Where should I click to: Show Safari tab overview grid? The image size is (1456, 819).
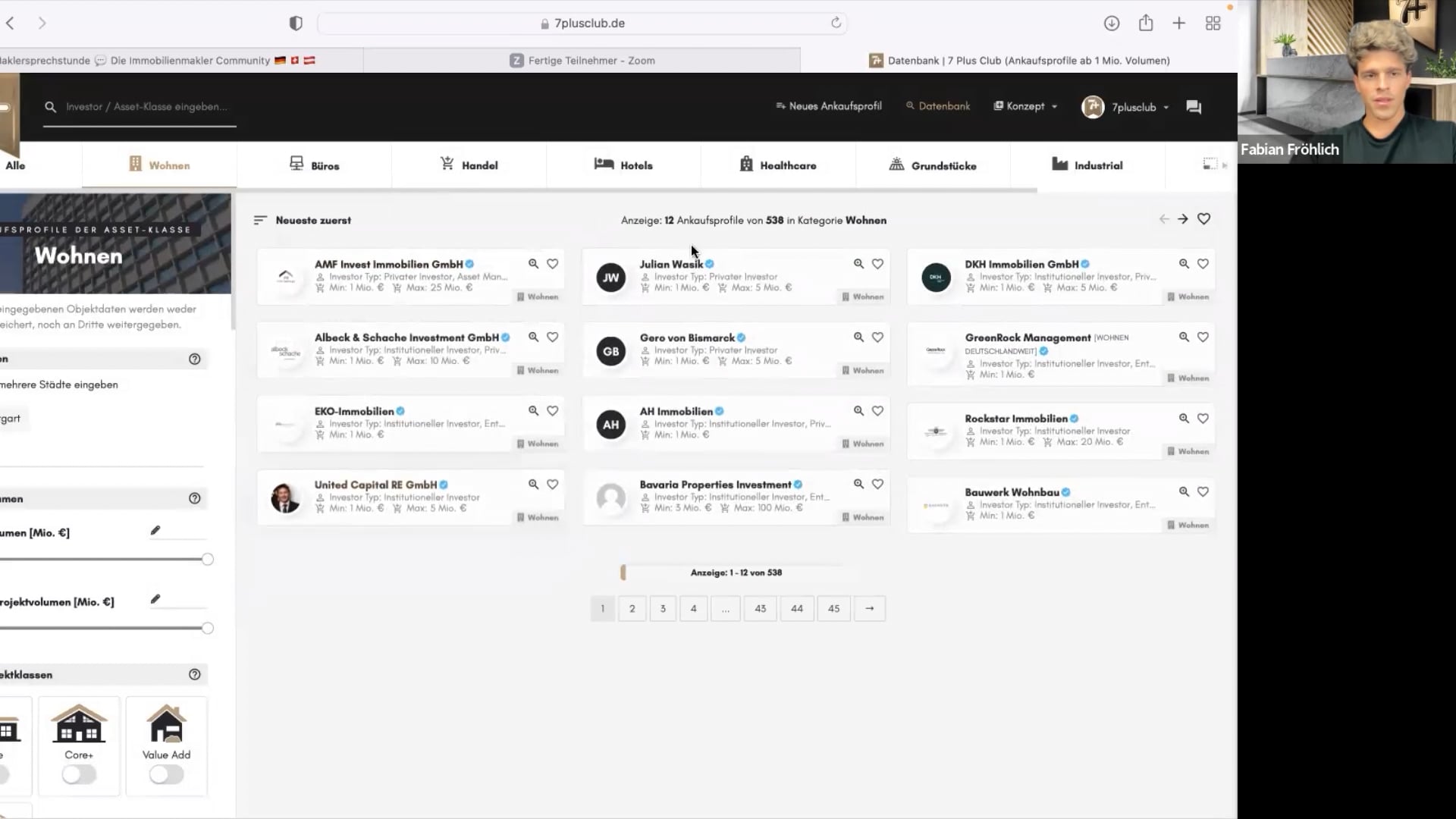[1213, 24]
